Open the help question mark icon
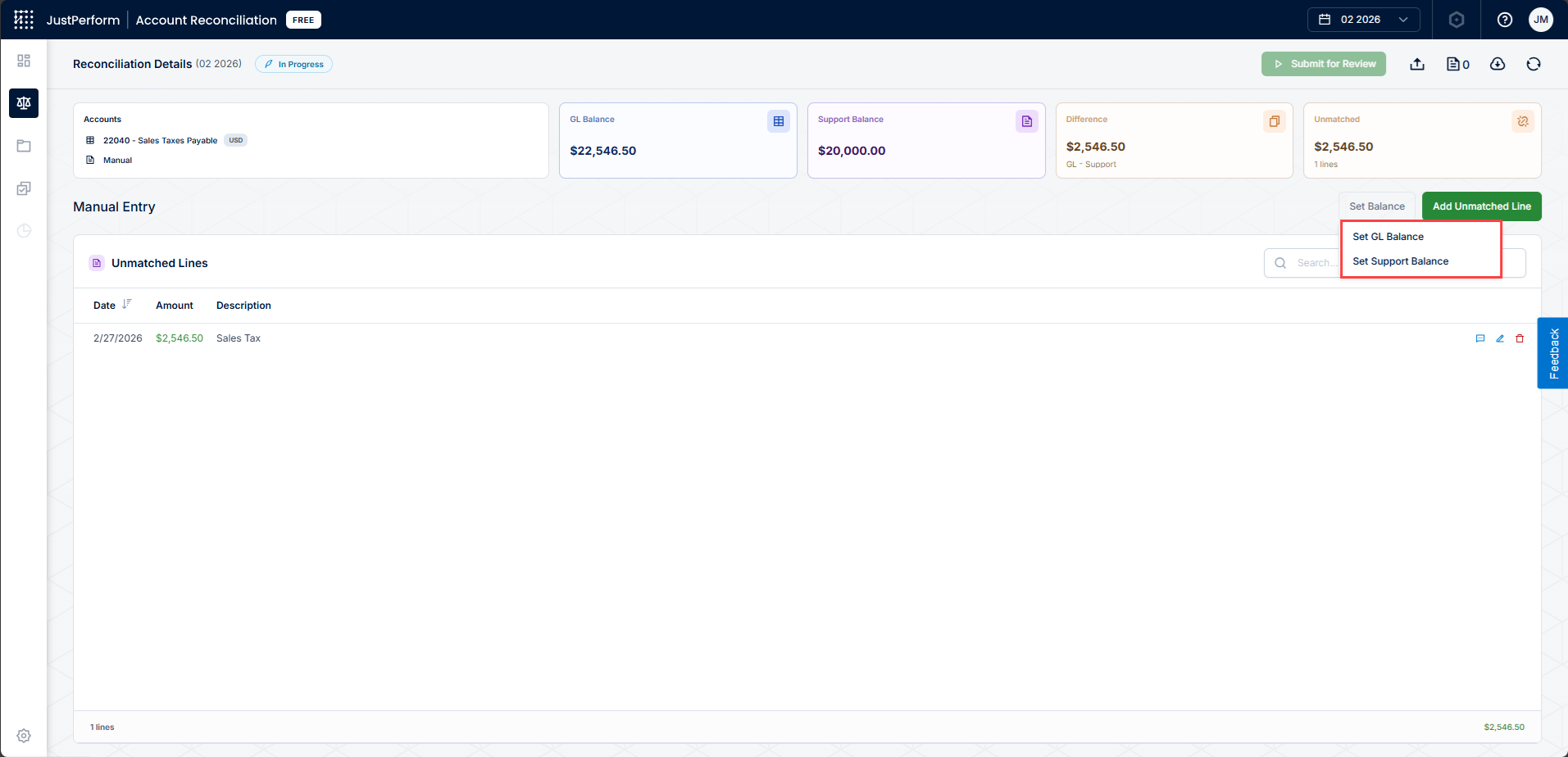The image size is (1568, 757). (1505, 20)
